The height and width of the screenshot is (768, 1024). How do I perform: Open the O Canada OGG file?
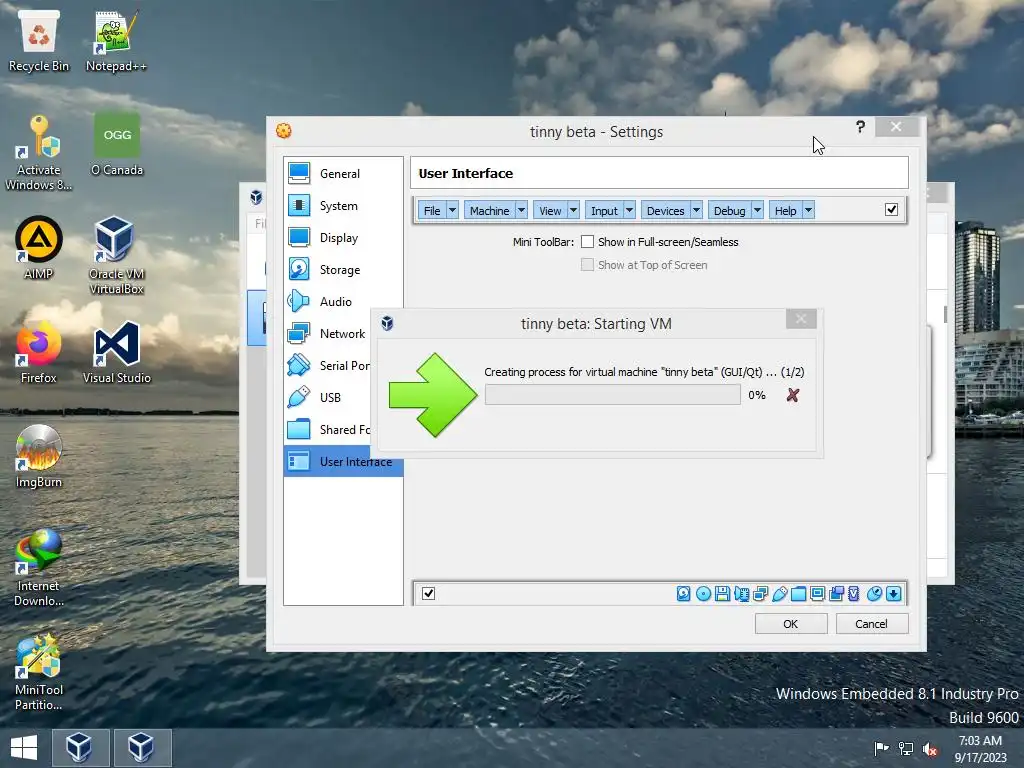(x=117, y=145)
